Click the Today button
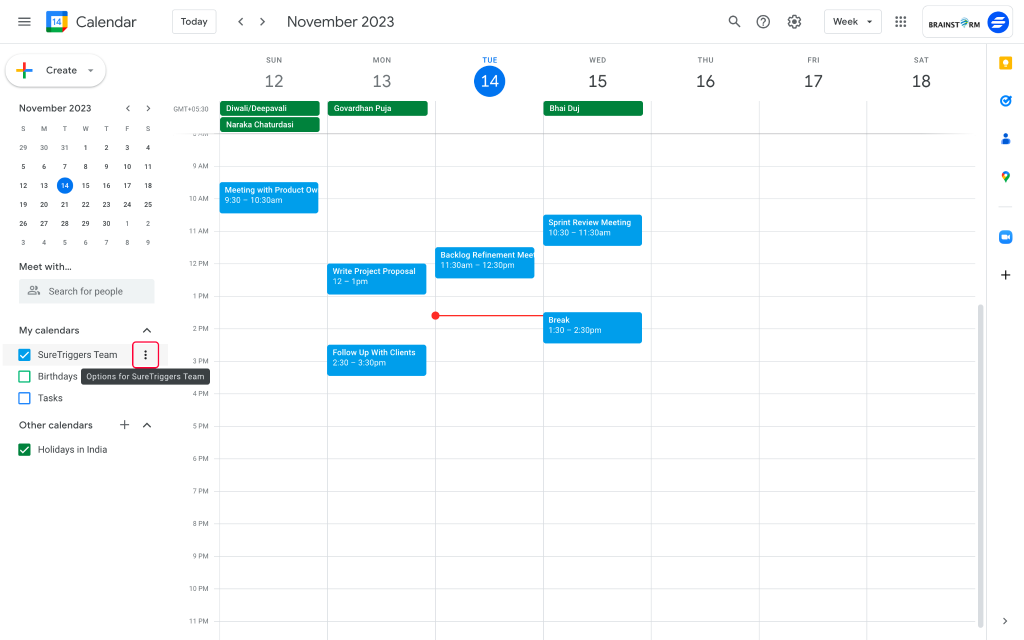This screenshot has height=640, width=1024. point(194,21)
